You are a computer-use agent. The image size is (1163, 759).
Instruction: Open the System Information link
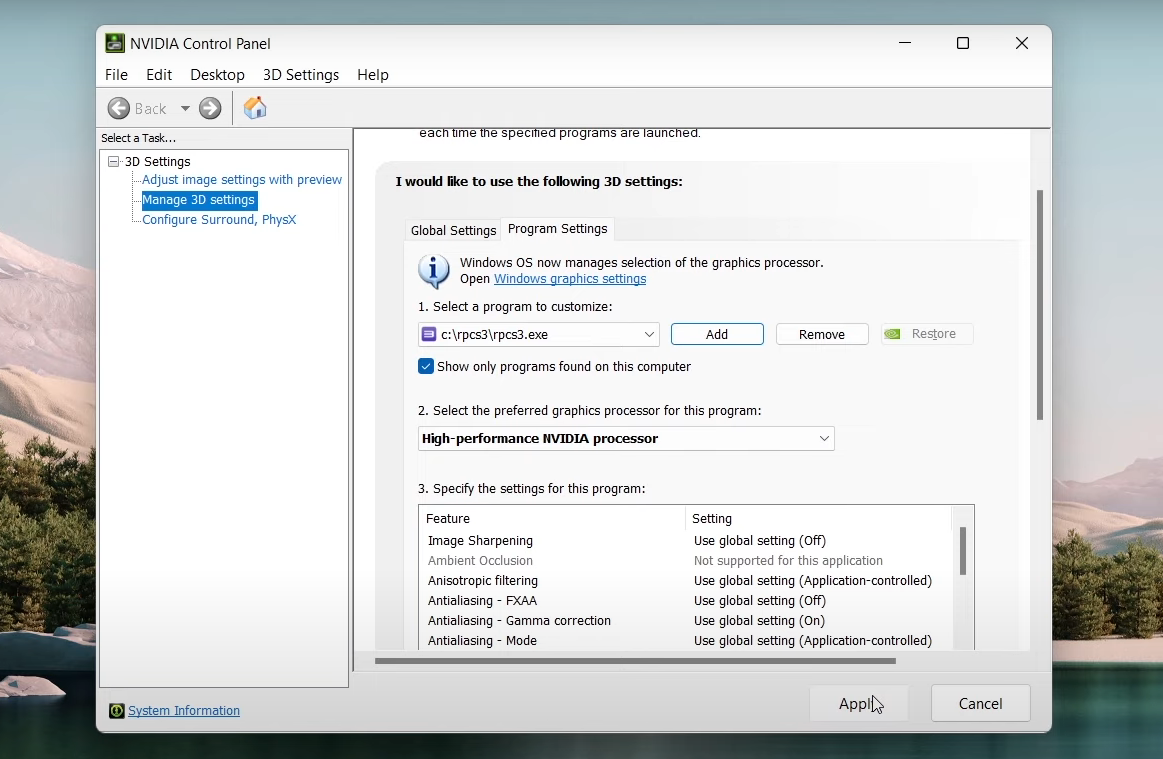(184, 711)
